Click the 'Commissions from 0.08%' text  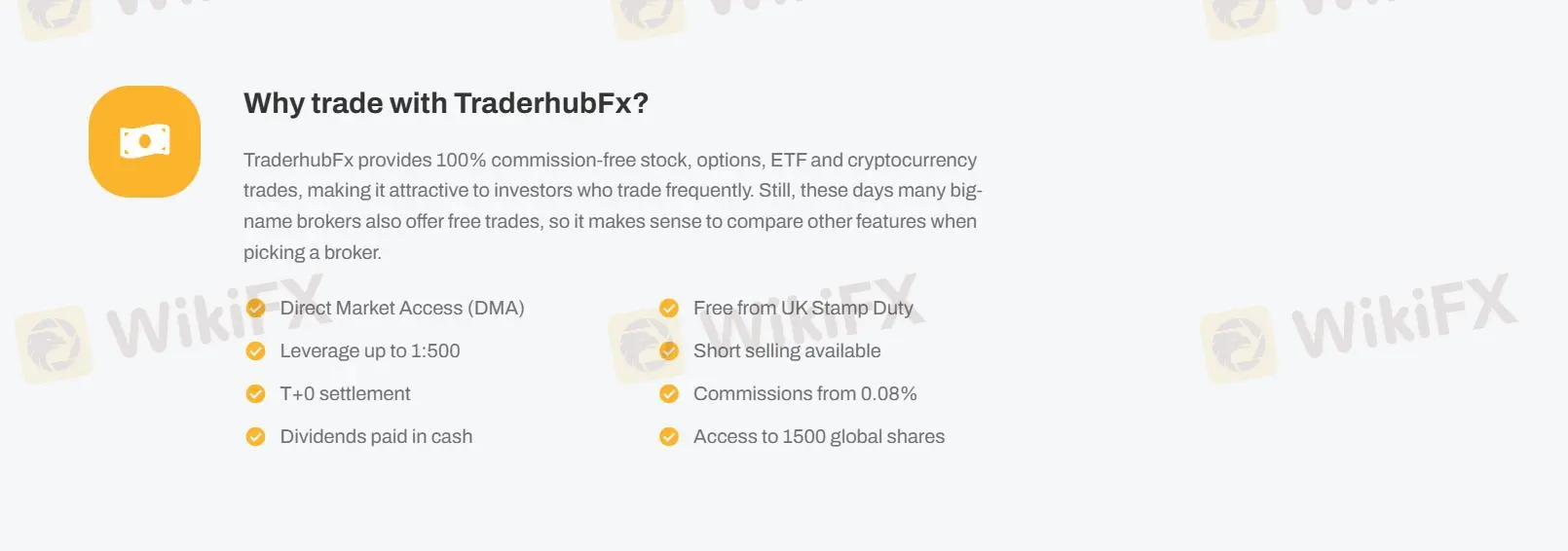[804, 394]
